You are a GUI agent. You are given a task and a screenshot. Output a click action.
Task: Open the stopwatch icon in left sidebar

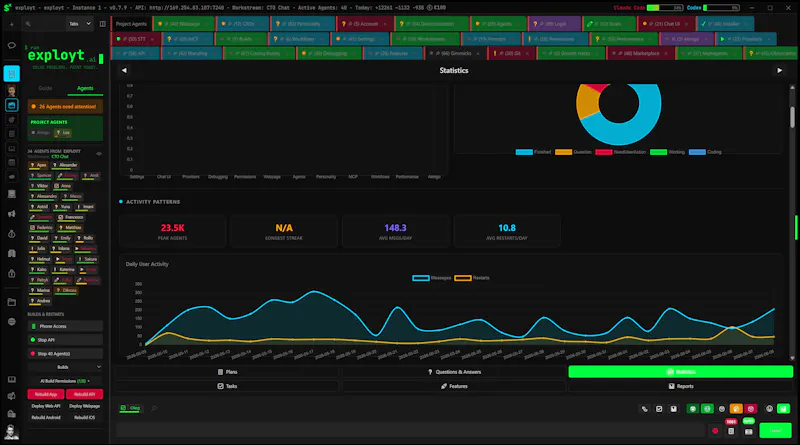pos(12,234)
